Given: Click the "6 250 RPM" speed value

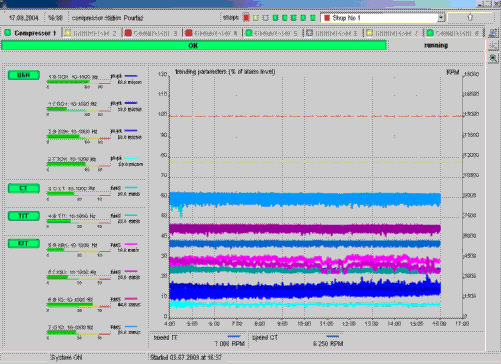Looking at the screenshot, I should point(328,344).
